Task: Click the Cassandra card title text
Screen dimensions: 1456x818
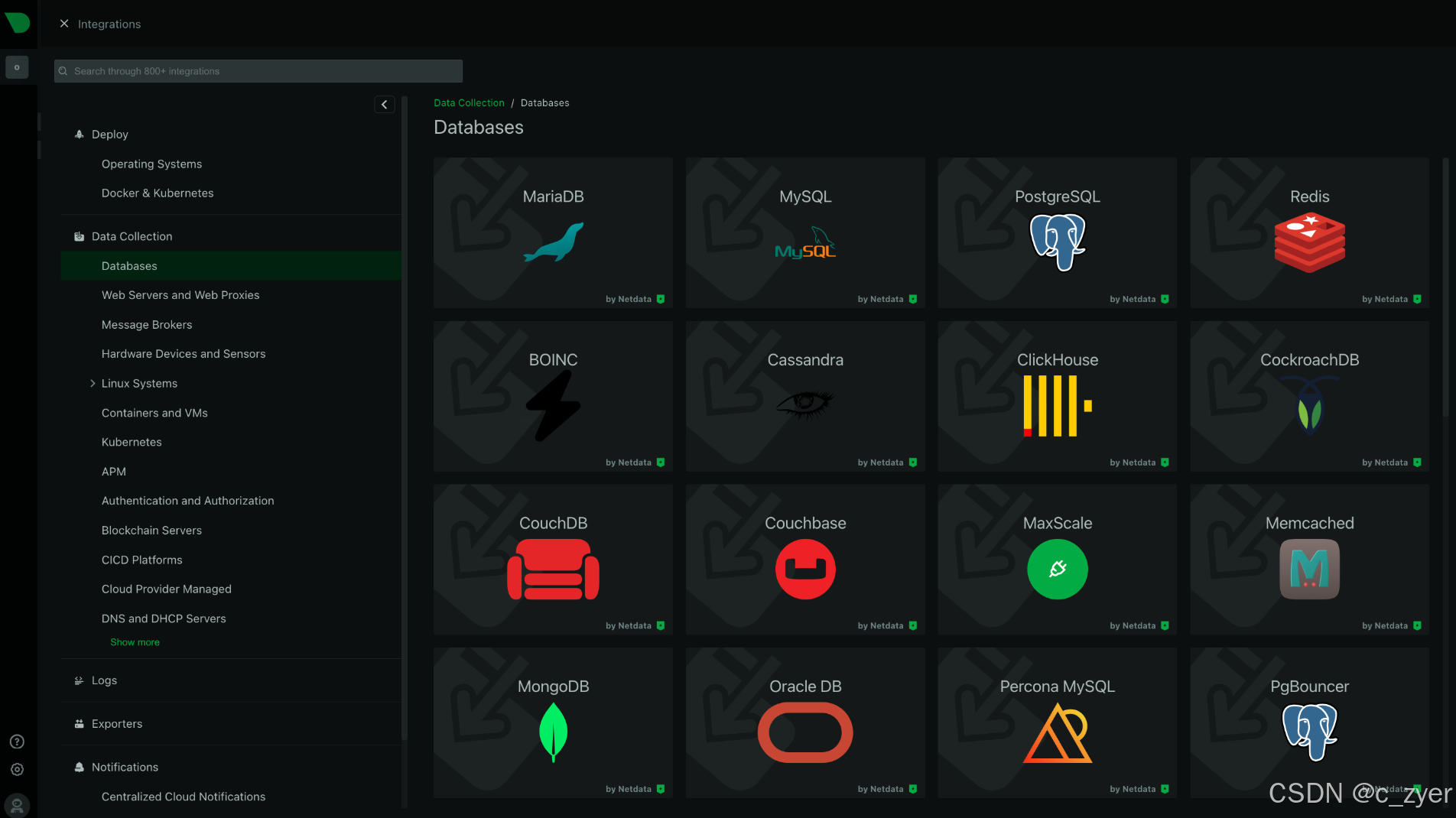Action: (805, 360)
